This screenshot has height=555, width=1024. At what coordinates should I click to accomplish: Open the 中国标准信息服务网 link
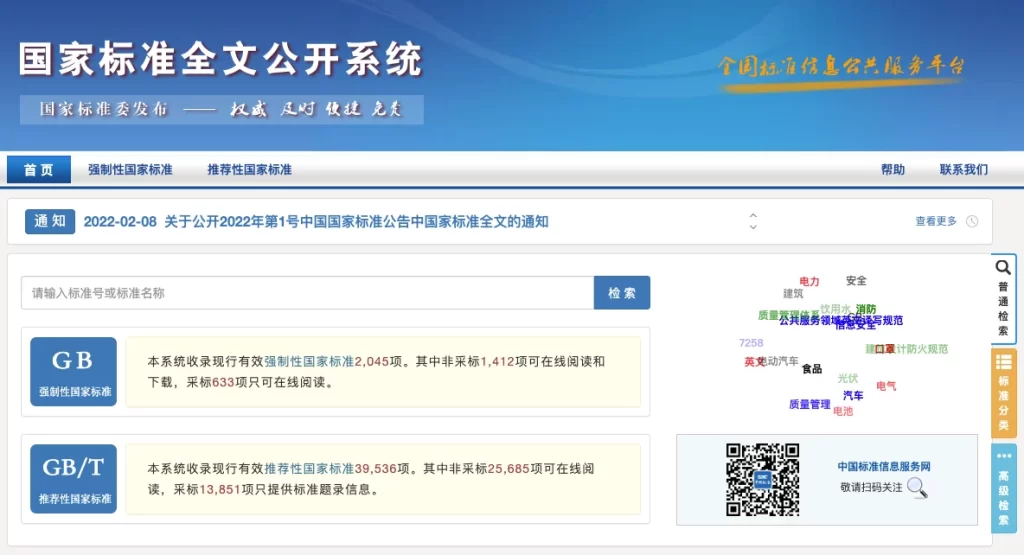[884, 466]
